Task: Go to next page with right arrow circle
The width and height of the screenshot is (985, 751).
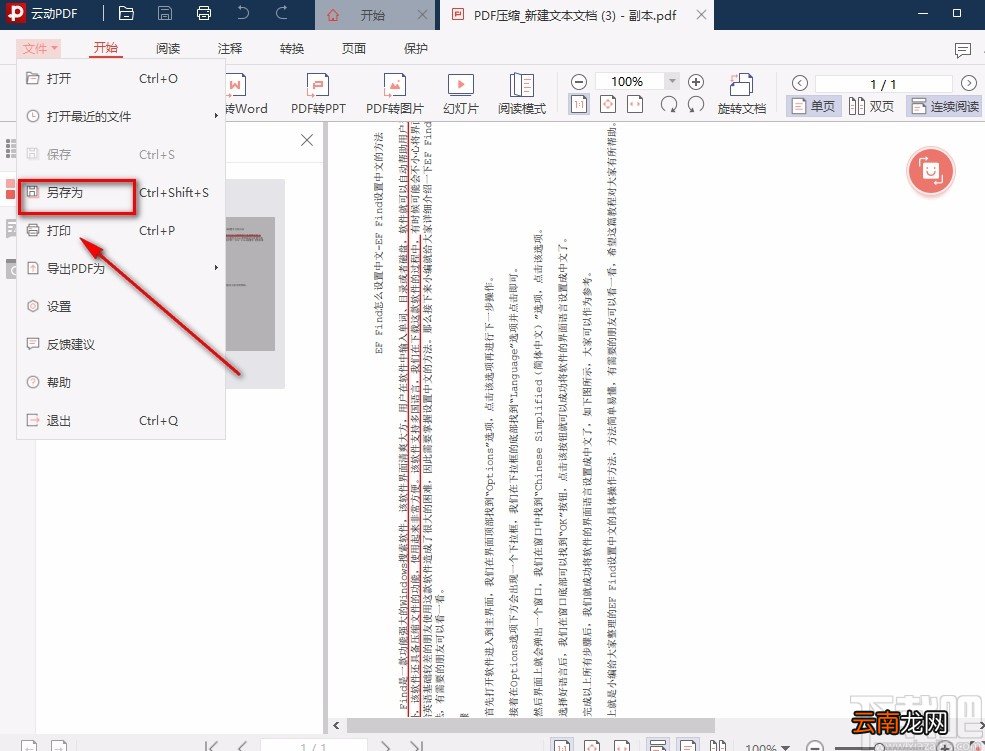Action: click(x=969, y=83)
